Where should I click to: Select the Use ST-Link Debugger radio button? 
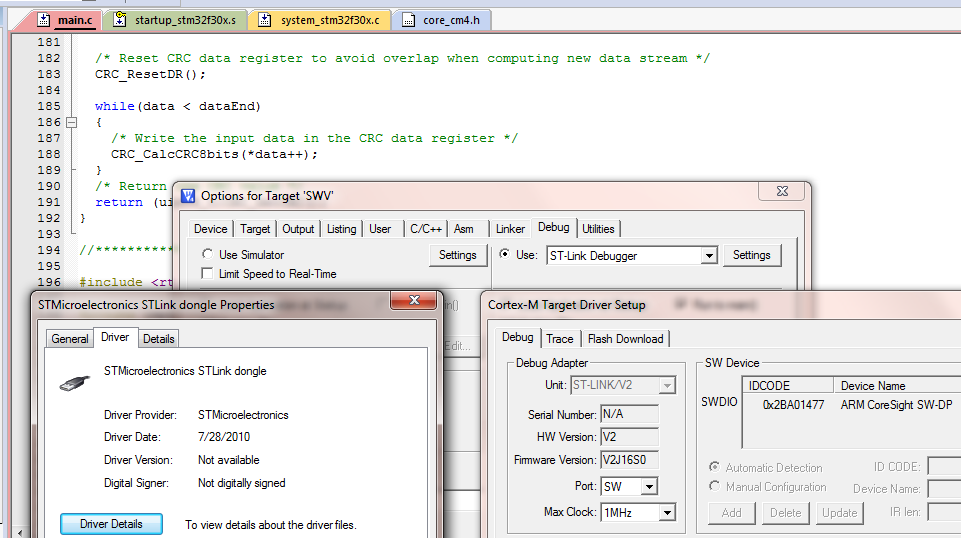pos(504,254)
